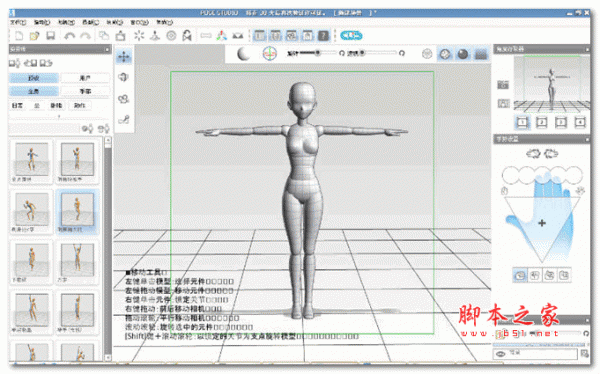Collapse the camera preview panel via its header button

[587, 49]
